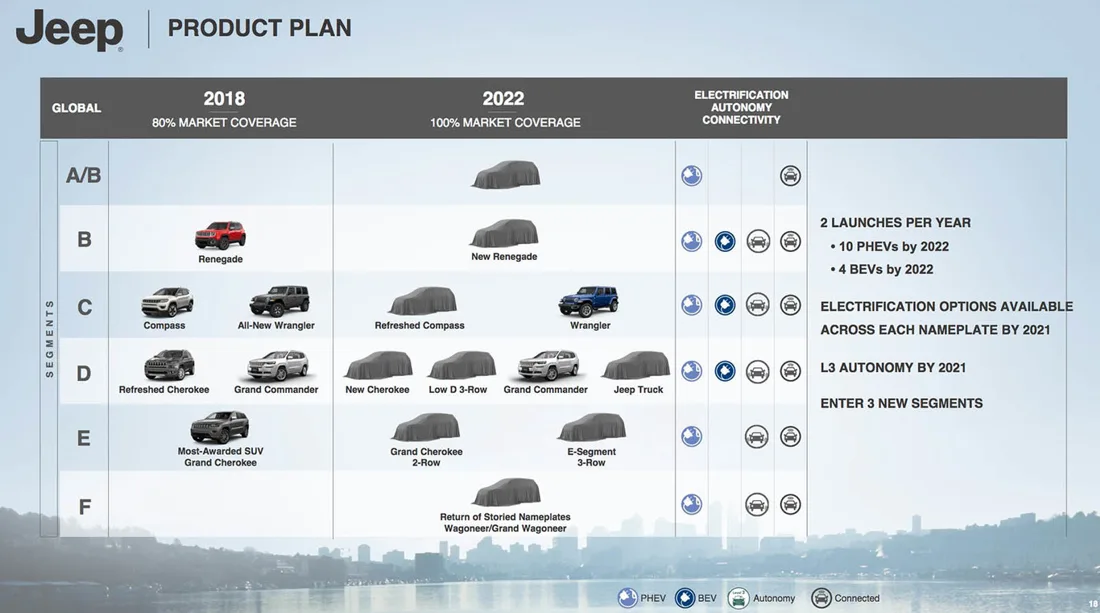Click the "F" segment label
1100x613 pixels.
(x=84, y=506)
